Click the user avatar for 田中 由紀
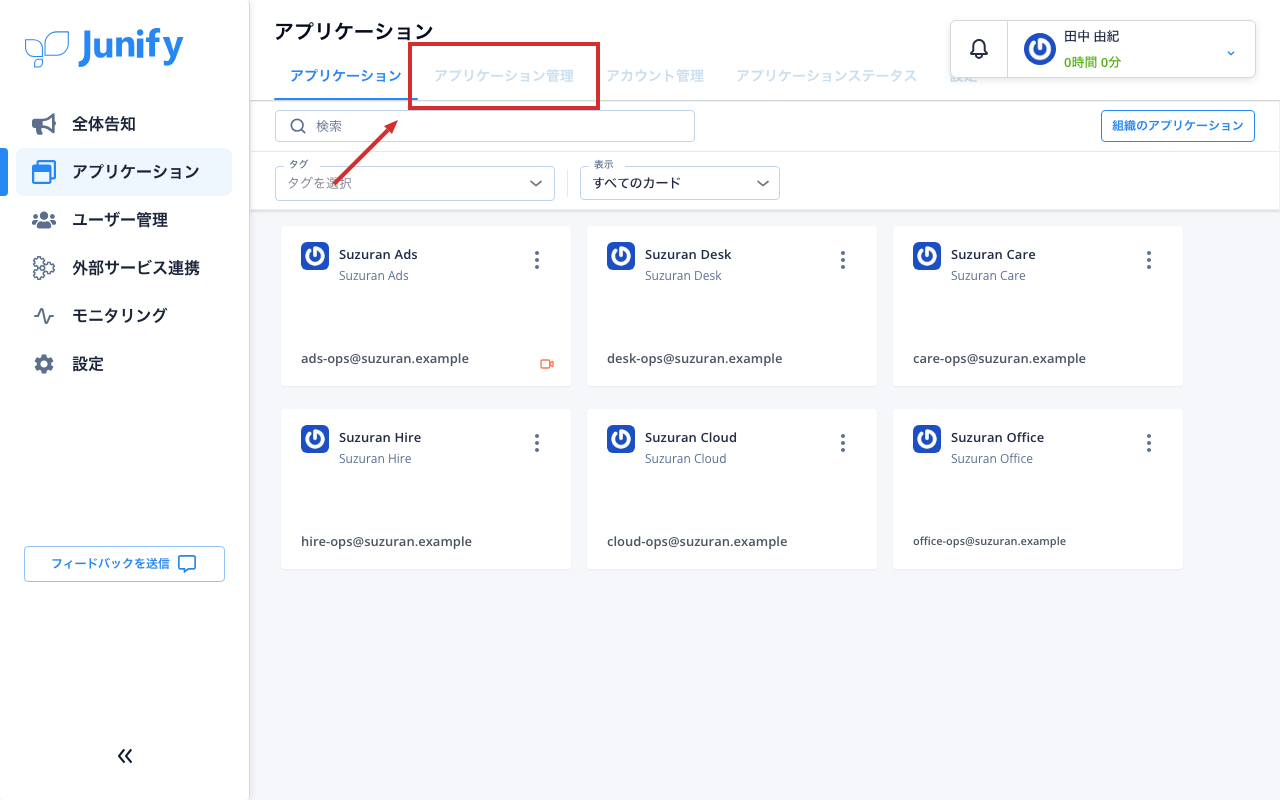 1040,49
